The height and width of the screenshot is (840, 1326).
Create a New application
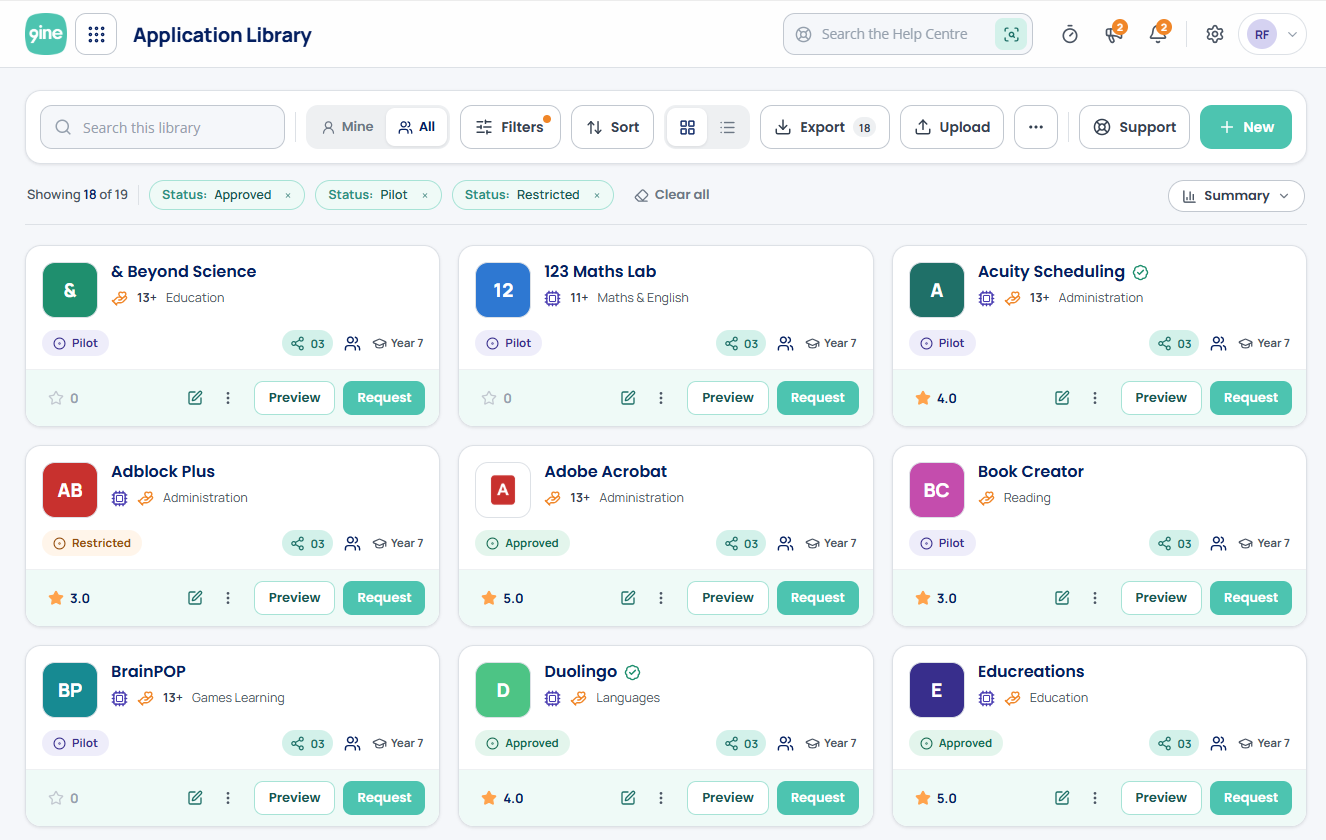[x=1246, y=127]
